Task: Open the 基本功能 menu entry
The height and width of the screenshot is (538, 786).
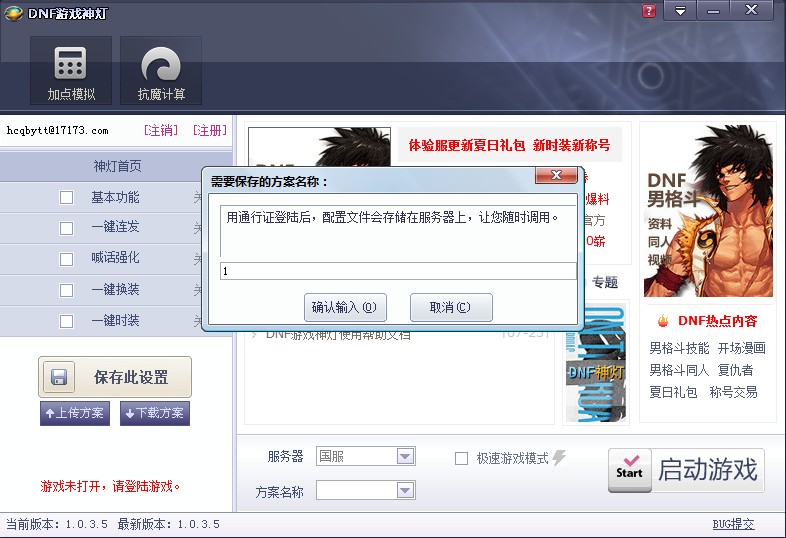Action: [115, 198]
